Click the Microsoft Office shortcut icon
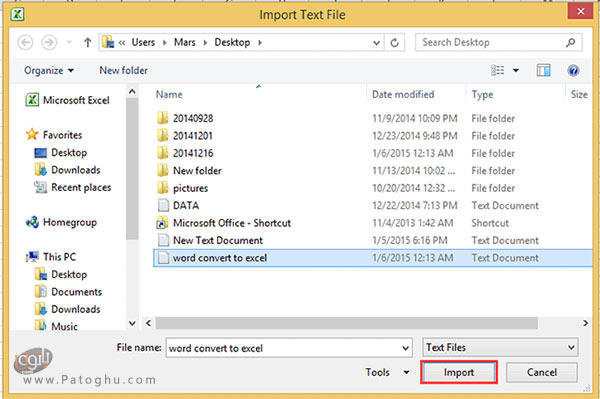Image resolution: width=600 pixels, height=399 pixels. coord(163,223)
